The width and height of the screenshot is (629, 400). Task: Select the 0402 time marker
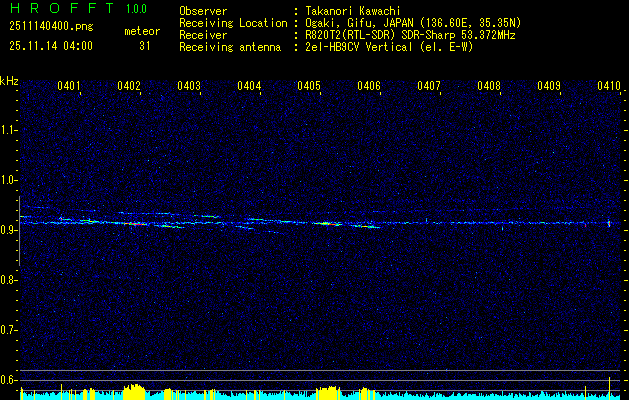tap(129, 87)
